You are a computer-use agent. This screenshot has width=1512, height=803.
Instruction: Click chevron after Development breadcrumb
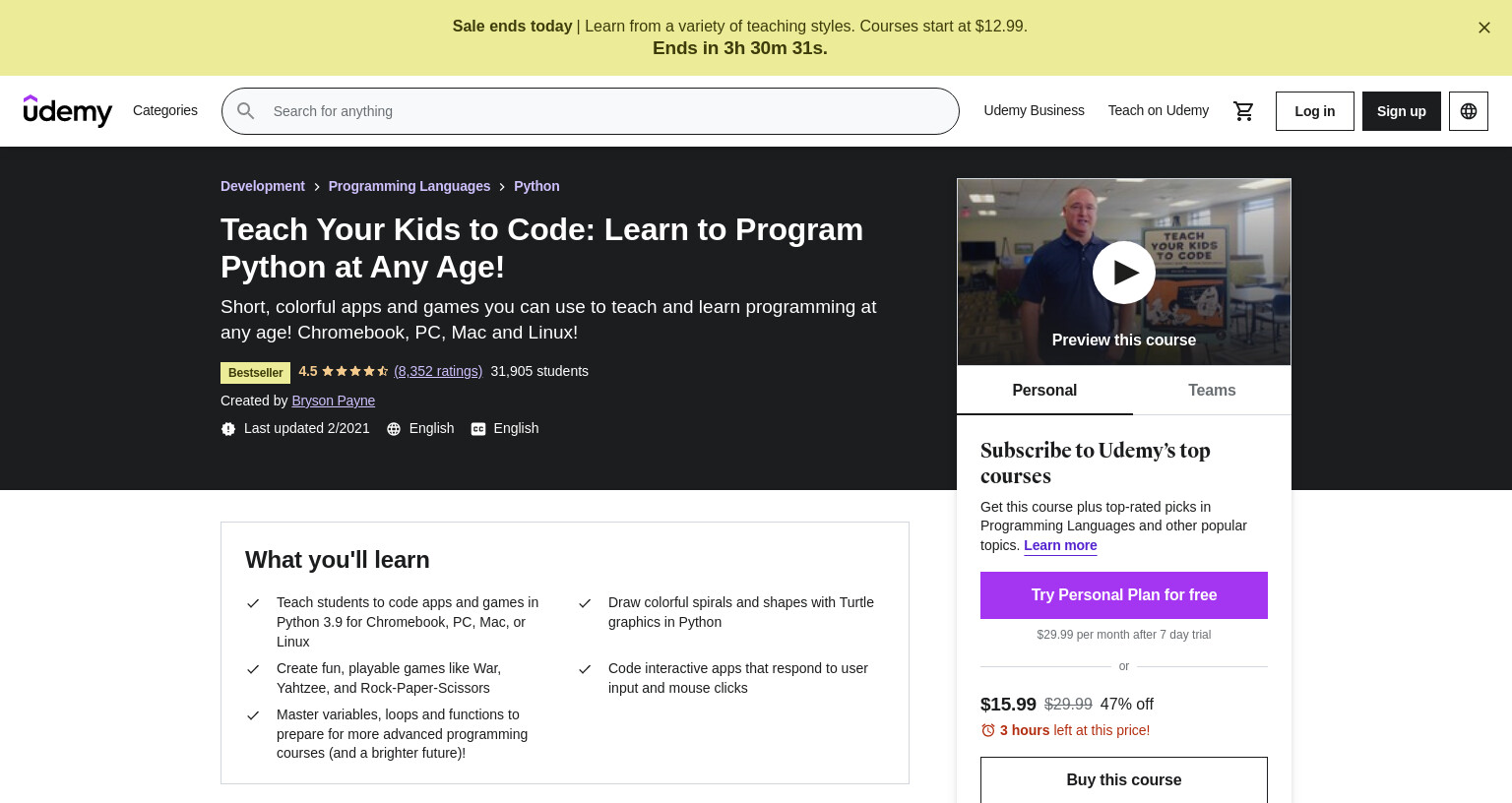click(x=317, y=187)
